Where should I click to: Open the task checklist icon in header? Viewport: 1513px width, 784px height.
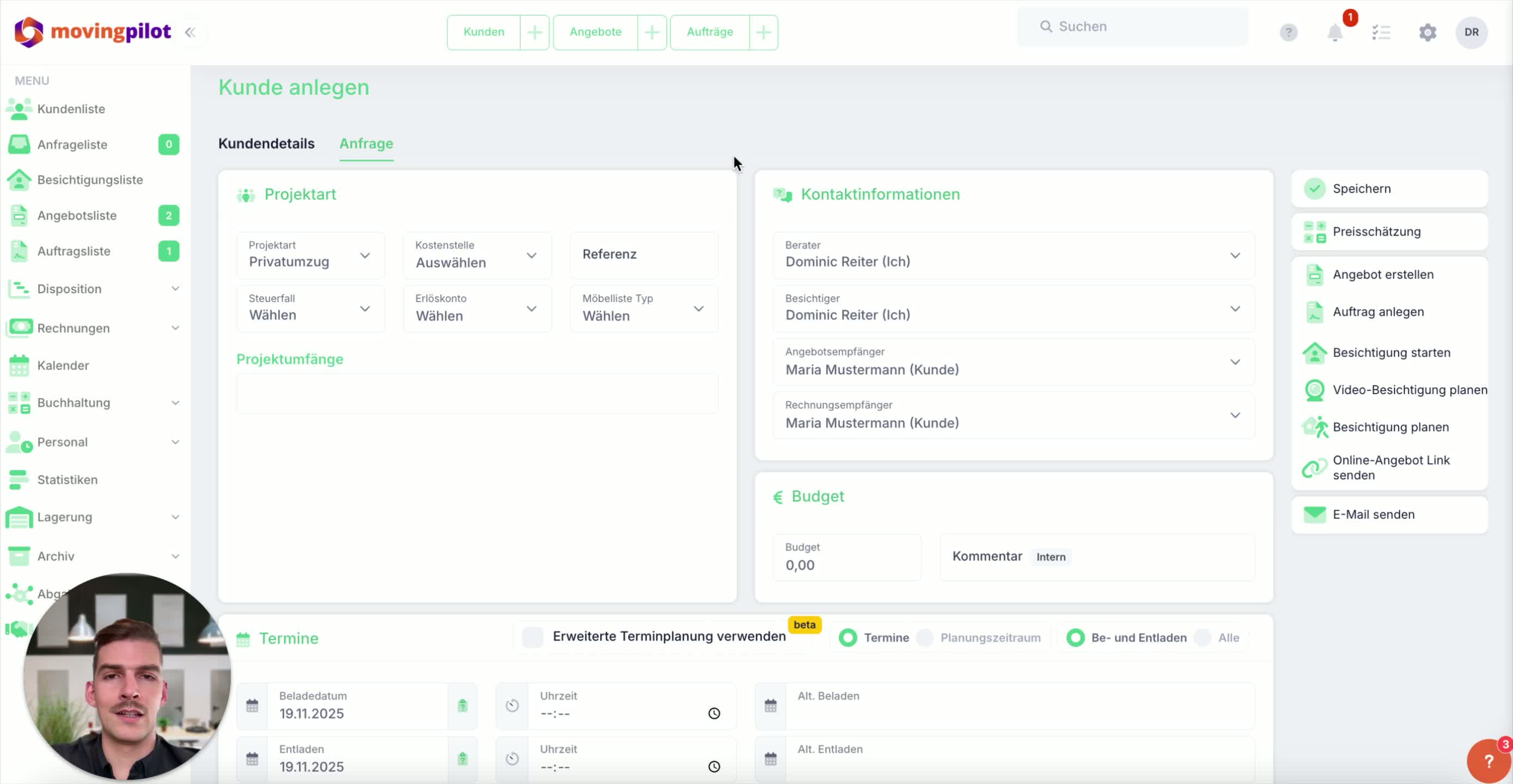pos(1381,32)
